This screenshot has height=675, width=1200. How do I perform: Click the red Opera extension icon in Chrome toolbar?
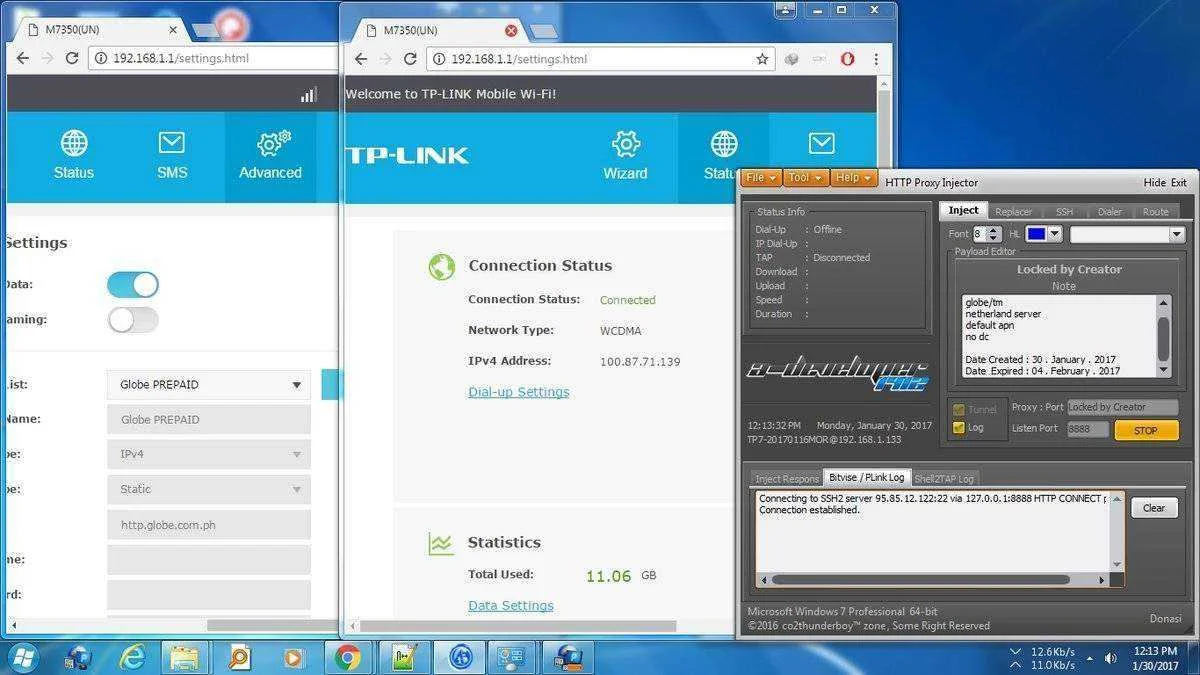pos(848,59)
